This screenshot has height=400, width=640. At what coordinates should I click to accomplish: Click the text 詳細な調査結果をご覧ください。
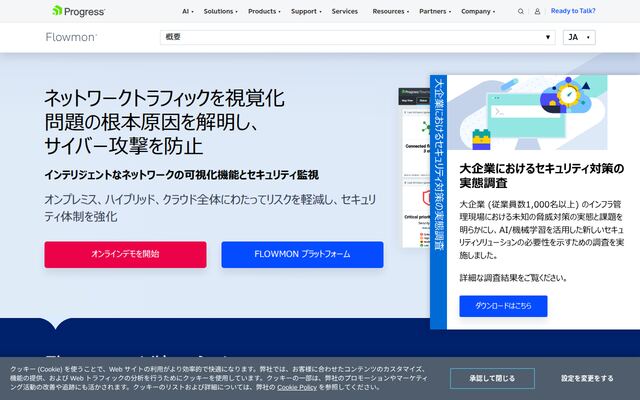click(514, 278)
